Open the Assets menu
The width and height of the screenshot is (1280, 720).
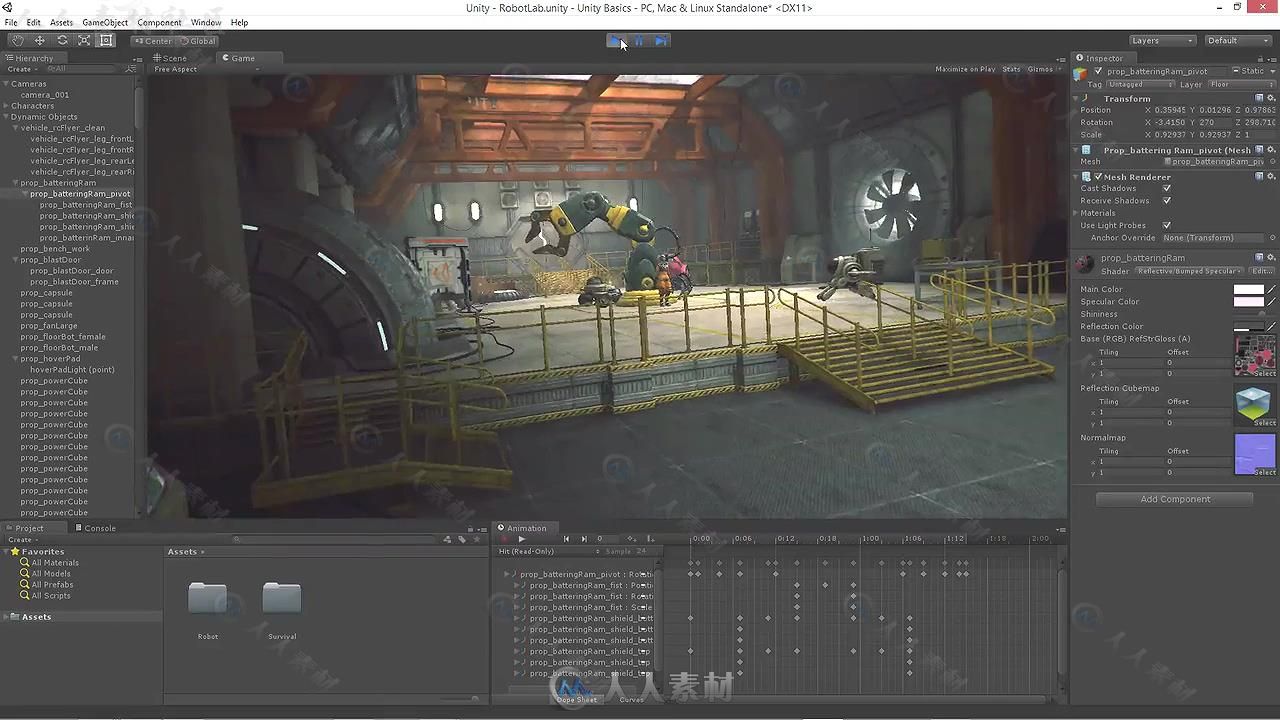coord(61,22)
